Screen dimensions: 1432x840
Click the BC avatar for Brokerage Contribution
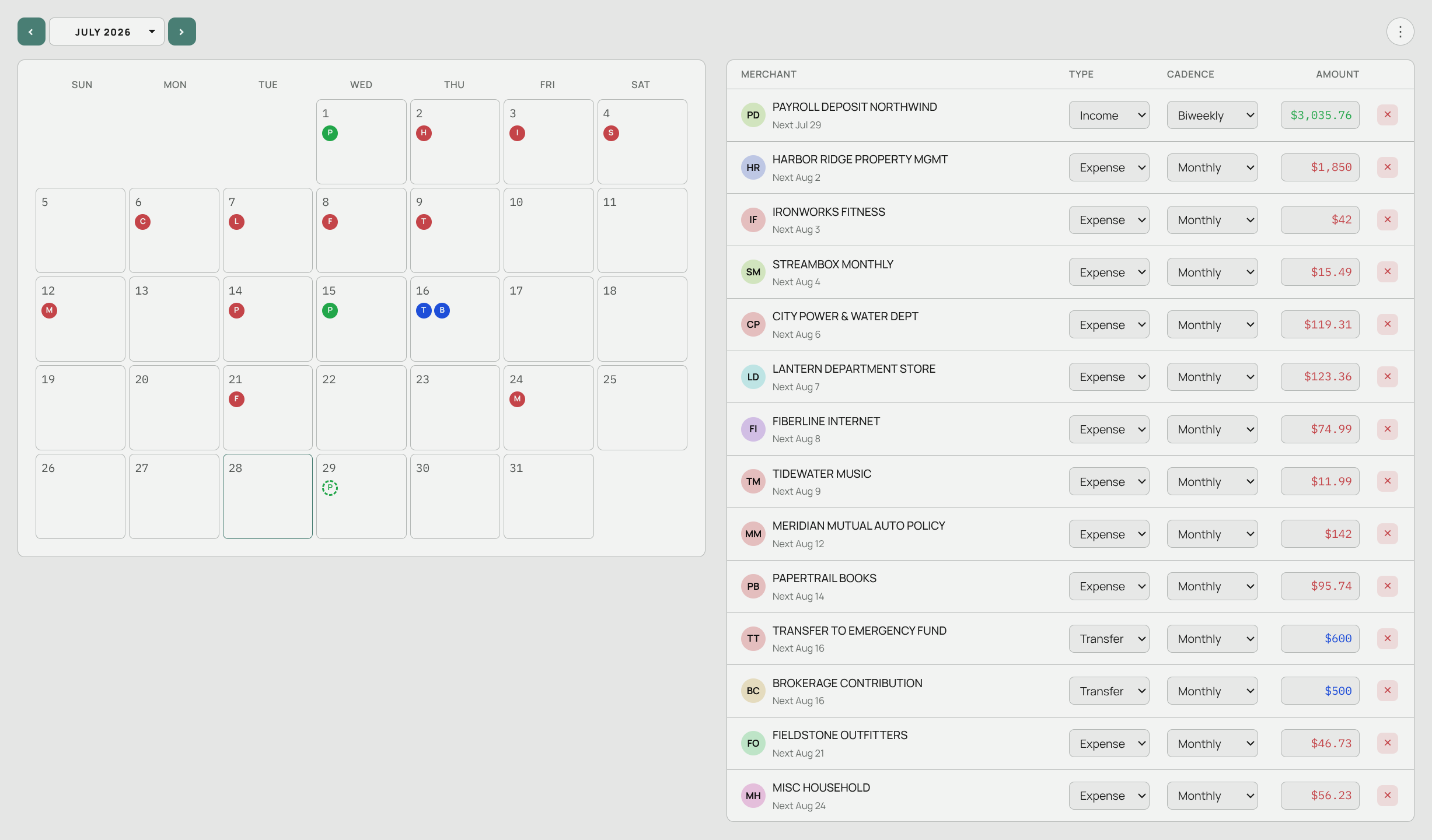click(x=753, y=691)
